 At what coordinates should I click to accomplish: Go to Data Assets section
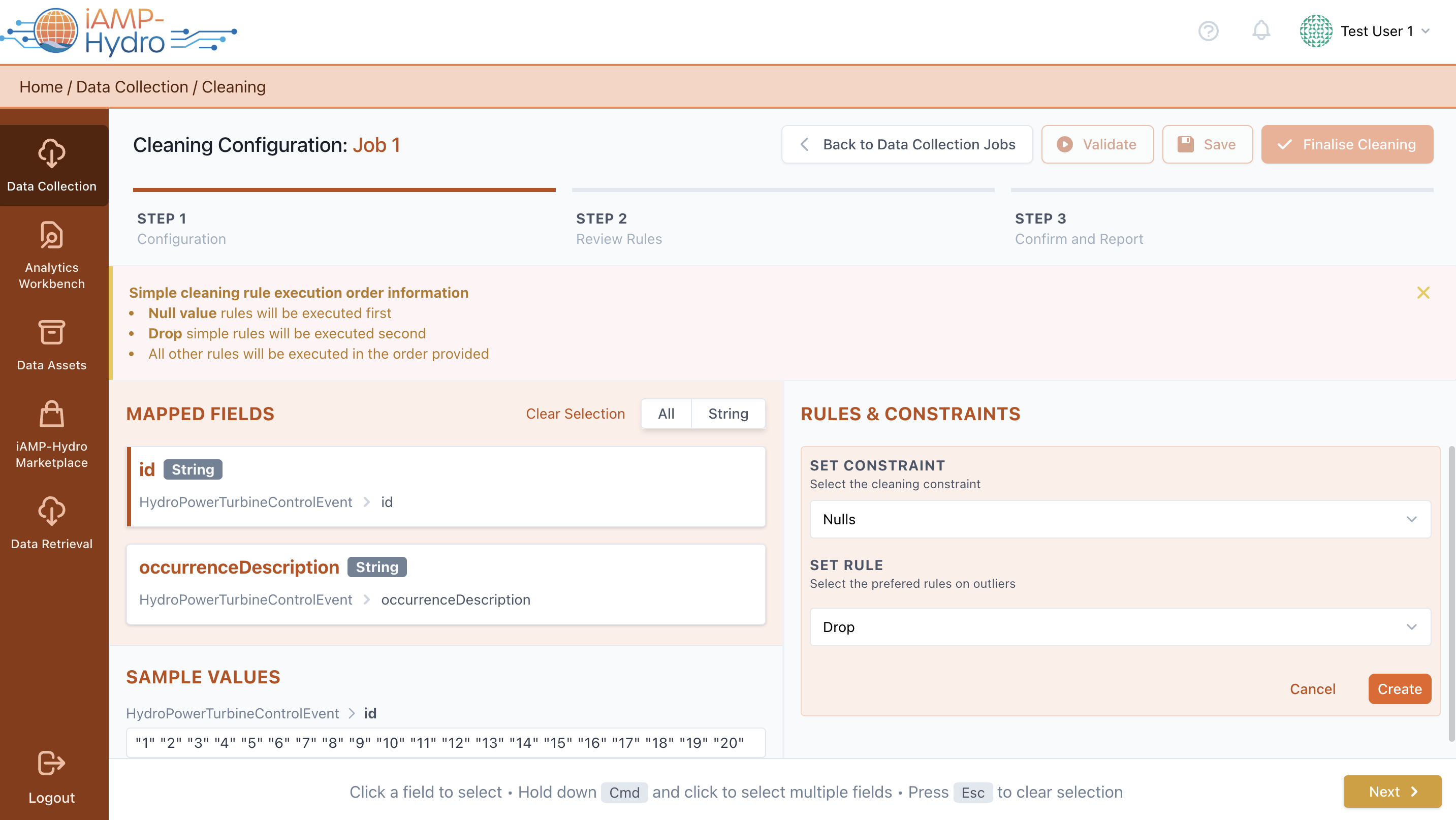(x=52, y=345)
